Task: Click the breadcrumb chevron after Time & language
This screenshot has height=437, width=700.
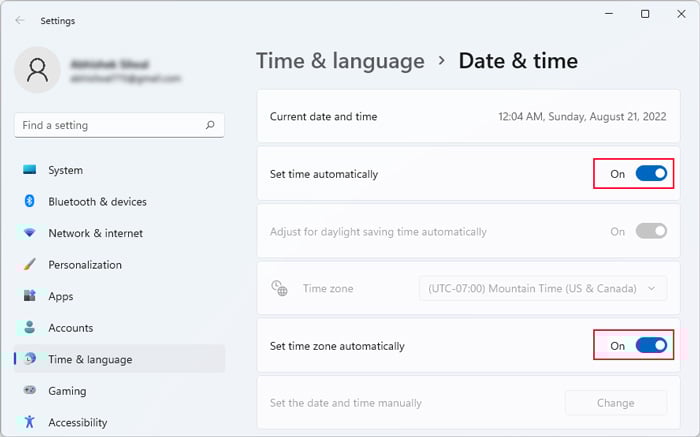Action: tap(442, 61)
